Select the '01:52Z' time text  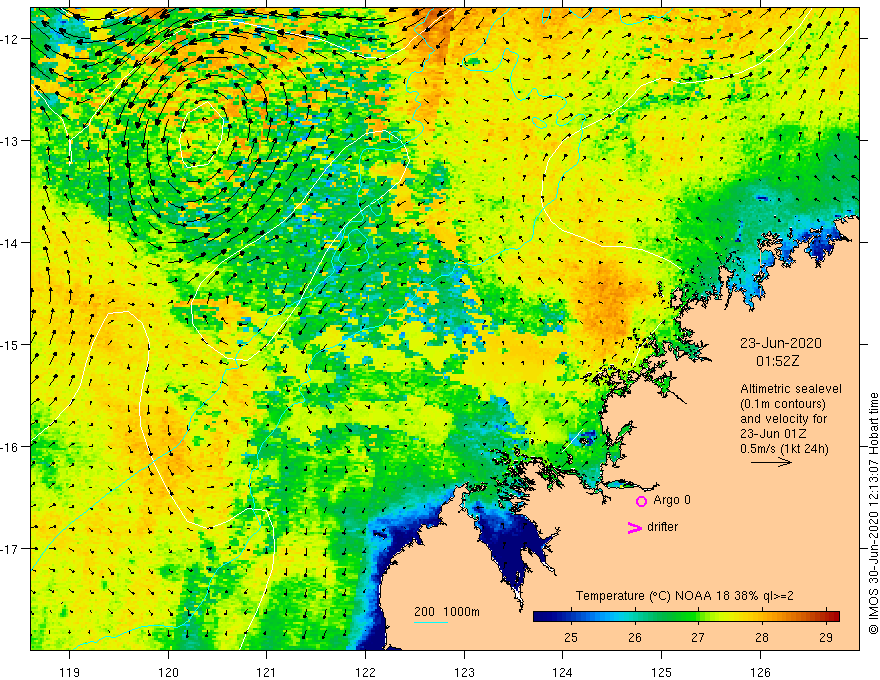pos(777,361)
